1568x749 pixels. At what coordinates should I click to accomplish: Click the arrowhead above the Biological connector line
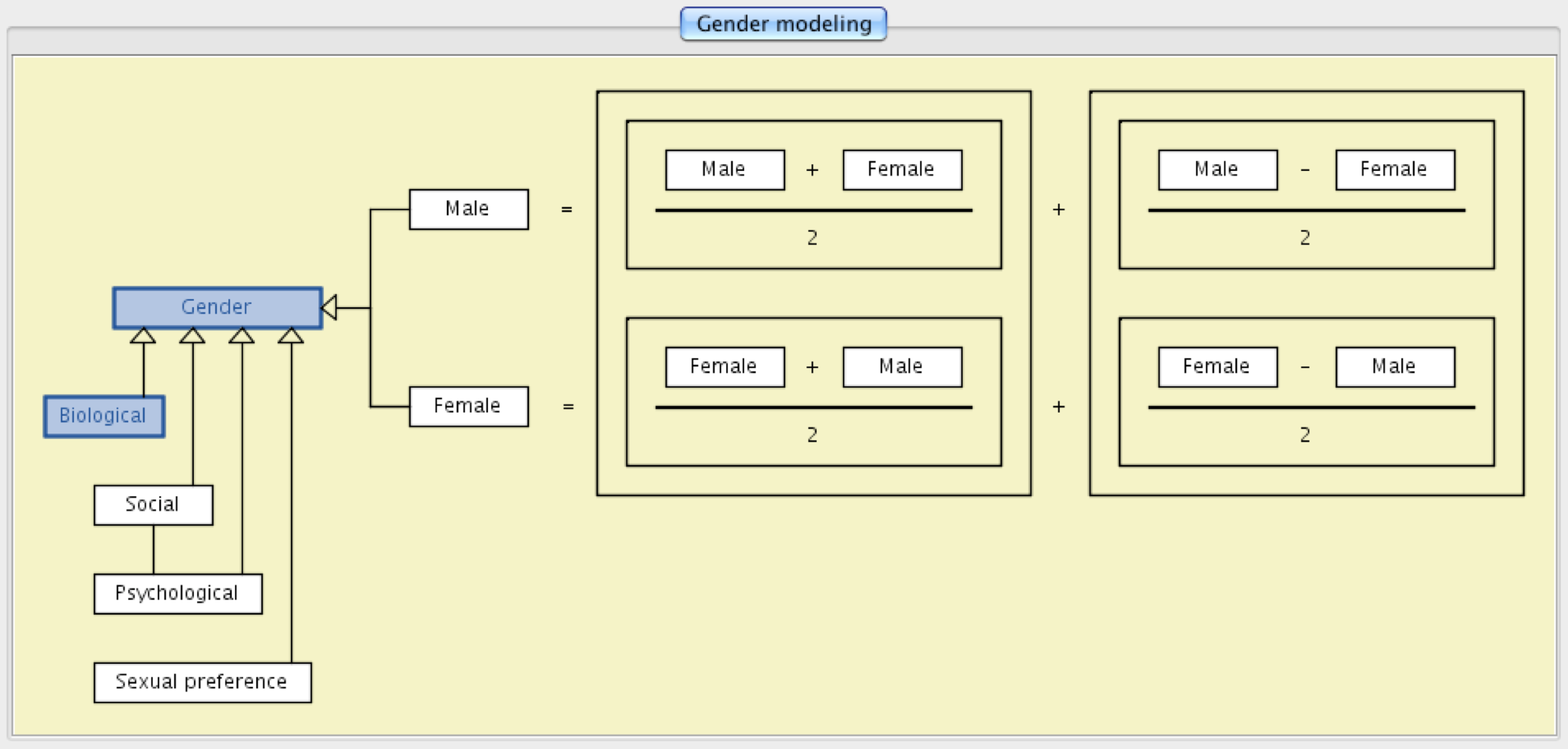coord(143,336)
